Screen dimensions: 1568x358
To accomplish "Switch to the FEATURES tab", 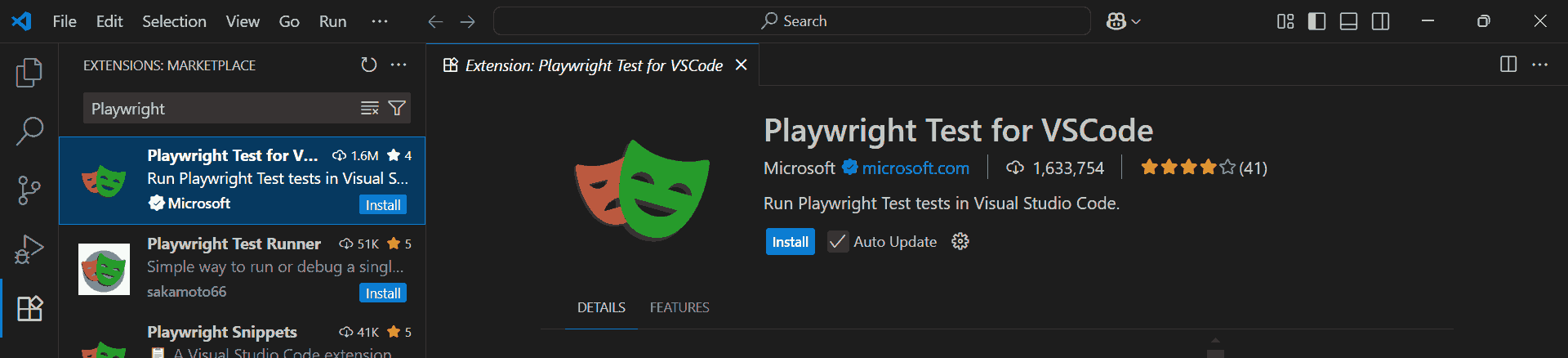I will pyautogui.click(x=679, y=307).
